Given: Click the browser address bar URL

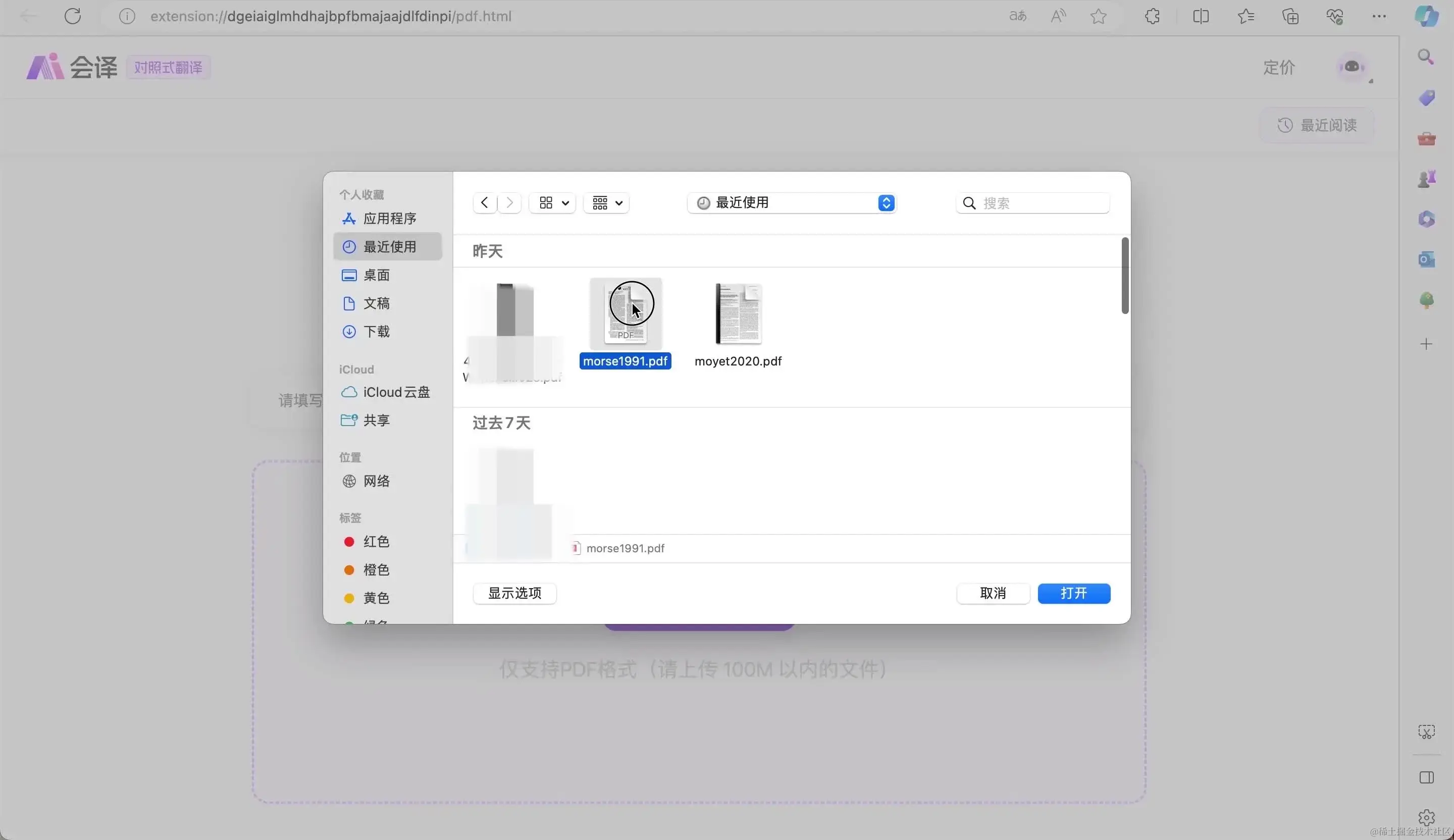Looking at the screenshot, I should pyautogui.click(x=331, y=16).
